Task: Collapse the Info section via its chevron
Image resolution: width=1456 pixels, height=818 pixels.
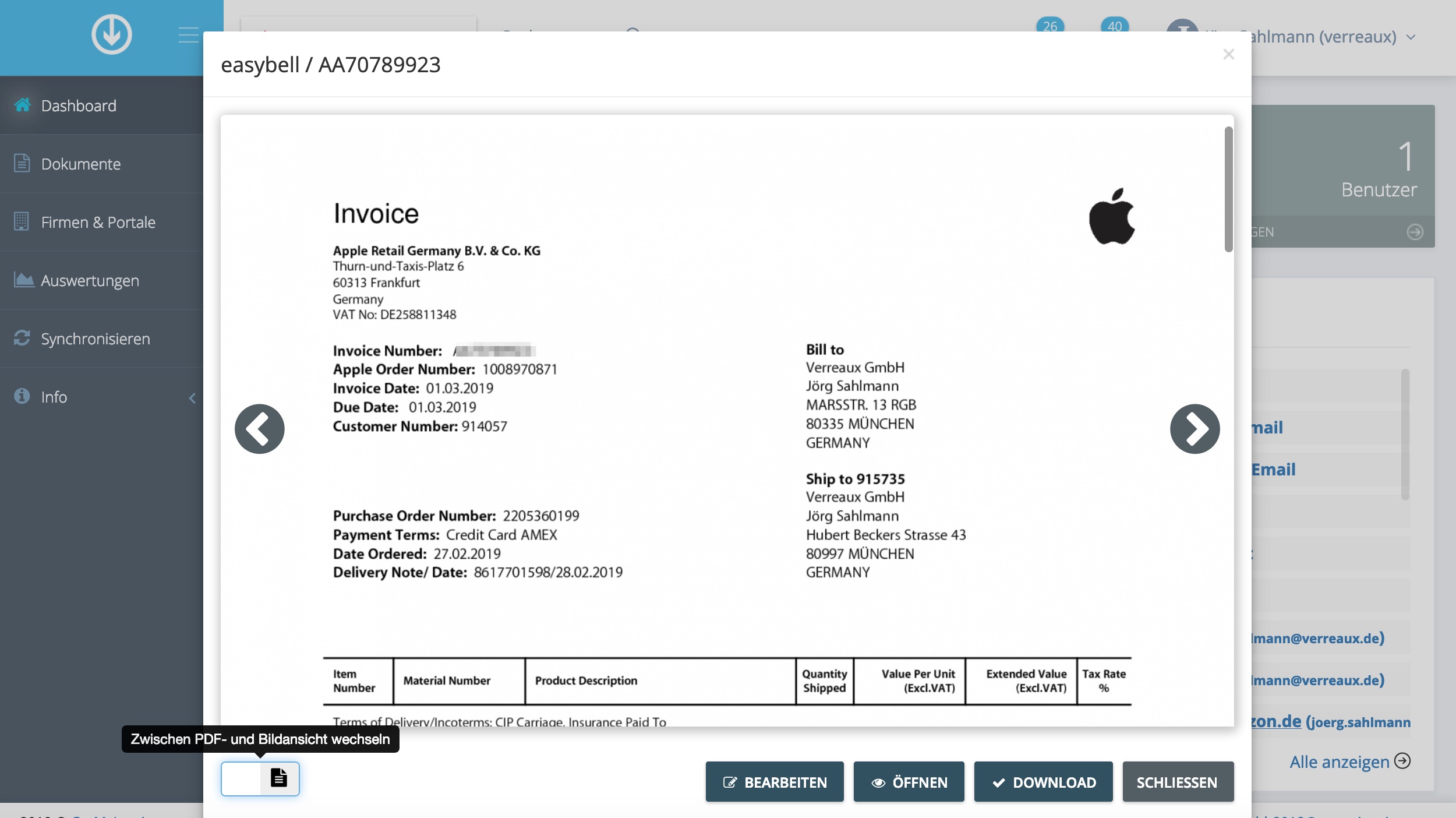Action: coord(192,399)
